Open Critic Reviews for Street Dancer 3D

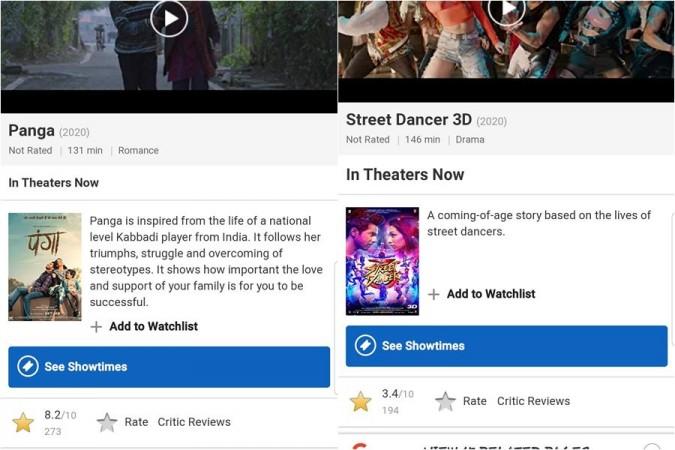[x=533, y=401]
